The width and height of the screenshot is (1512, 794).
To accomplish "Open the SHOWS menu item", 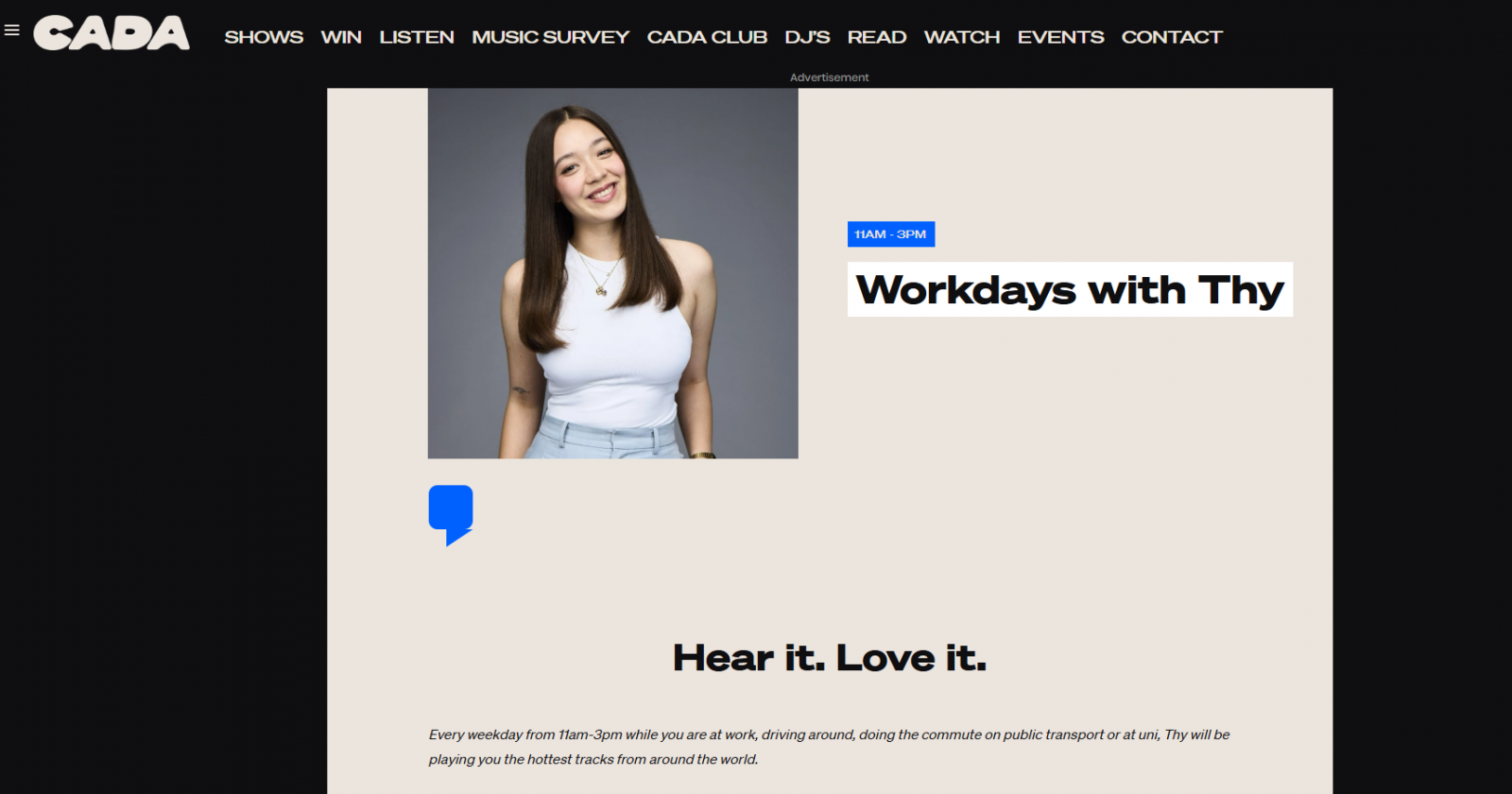I will [x=264, y=37].
